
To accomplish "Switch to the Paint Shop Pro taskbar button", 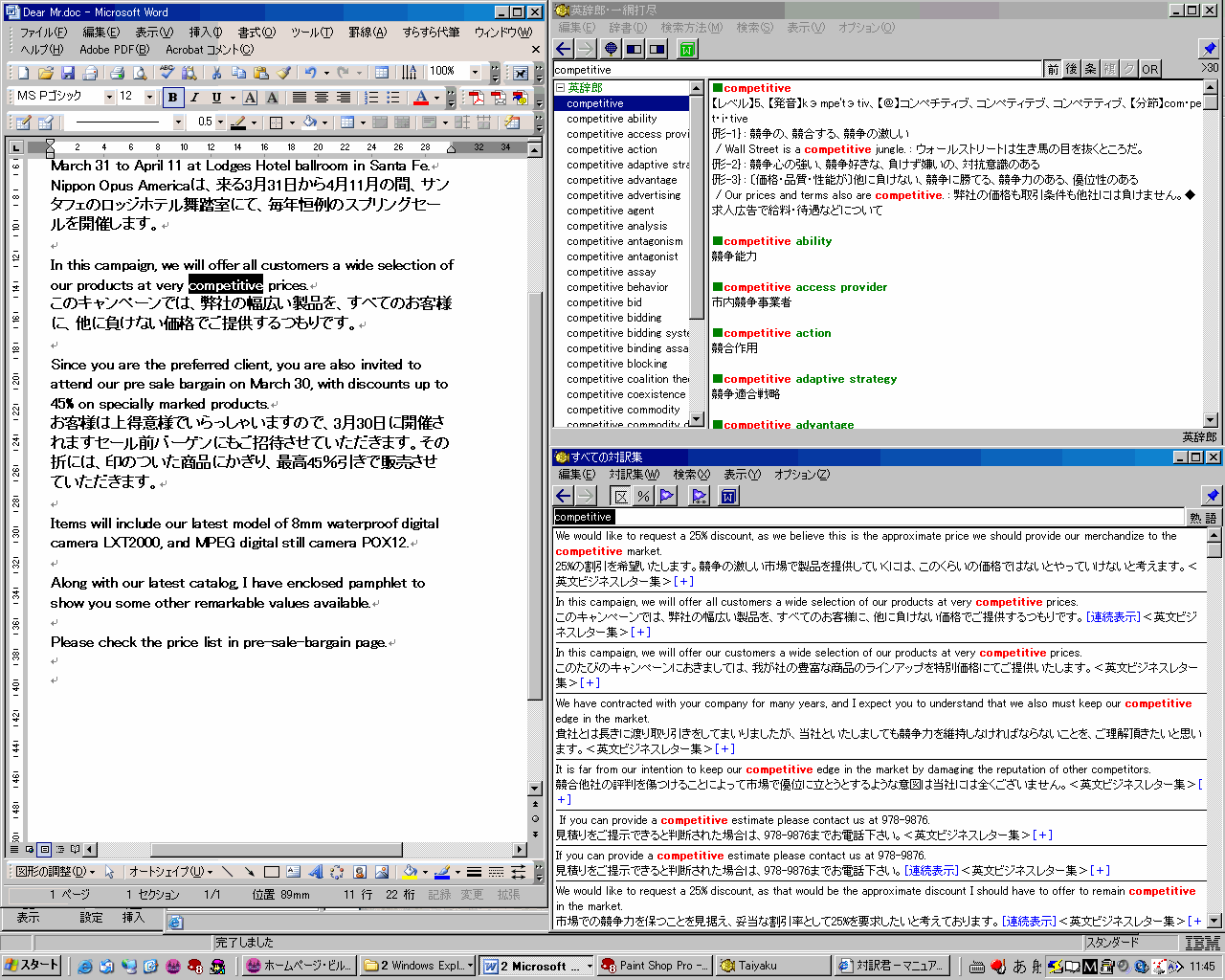I will (x=655, y=966).
